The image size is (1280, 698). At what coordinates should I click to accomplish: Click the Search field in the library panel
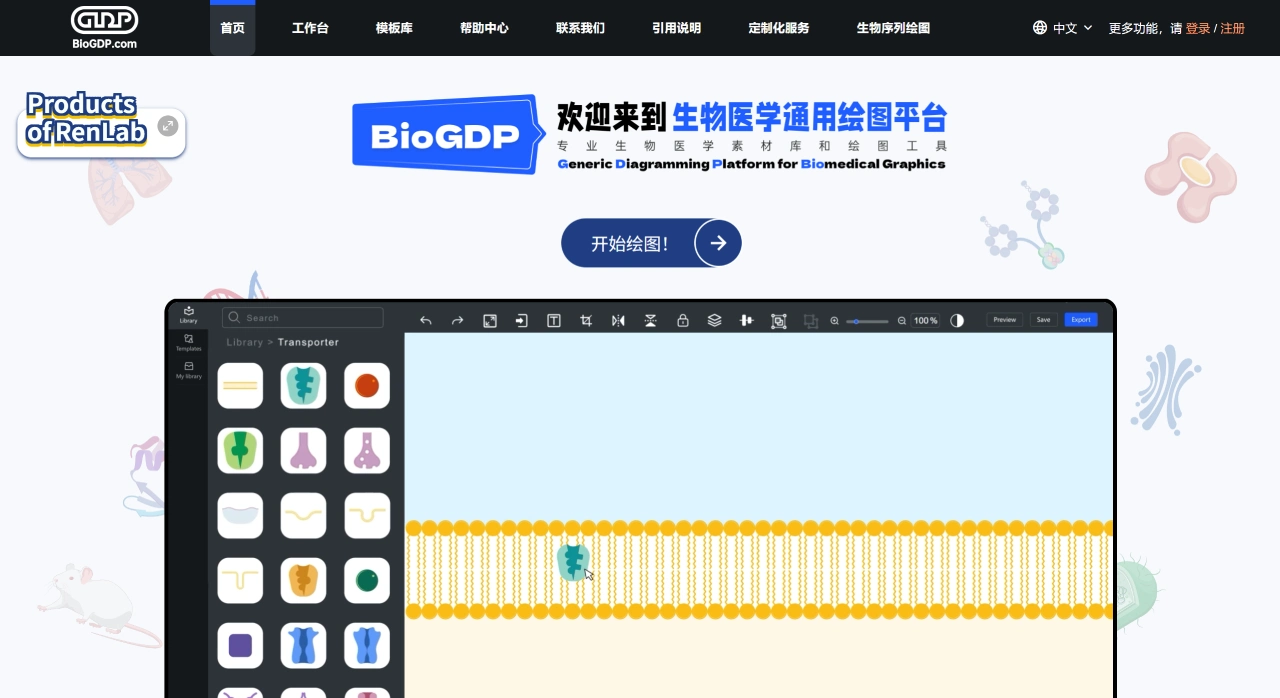pyautogui.click(x=302, y=318)
